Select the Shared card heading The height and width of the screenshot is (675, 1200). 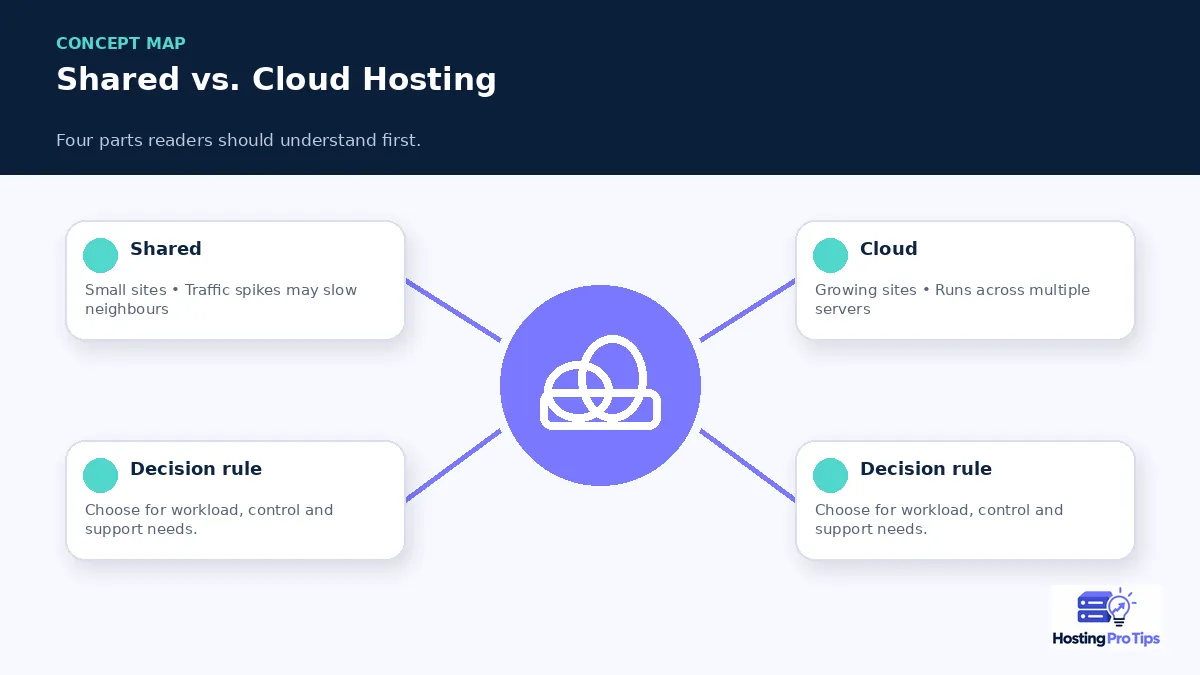[166, 249]
